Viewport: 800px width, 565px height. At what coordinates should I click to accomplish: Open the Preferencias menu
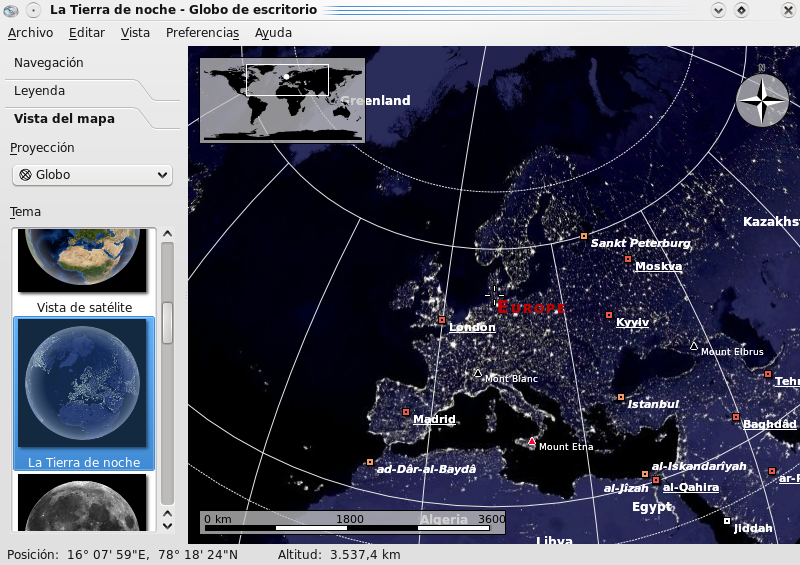click(203, 33)
